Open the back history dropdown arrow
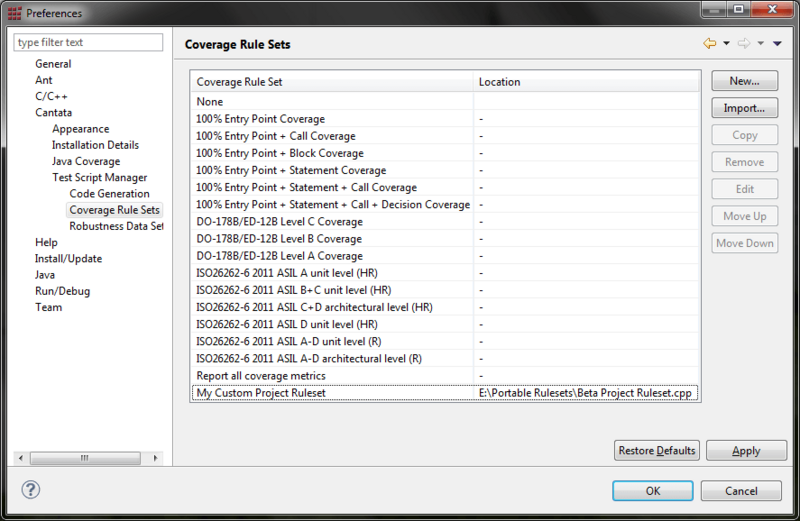 pos(726,43)
